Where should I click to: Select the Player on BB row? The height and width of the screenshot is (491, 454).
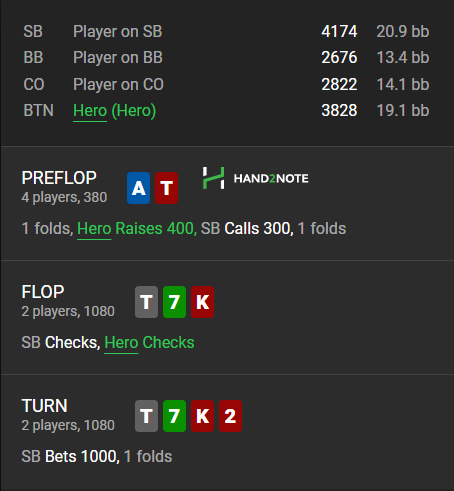click(x=226, y=58)
